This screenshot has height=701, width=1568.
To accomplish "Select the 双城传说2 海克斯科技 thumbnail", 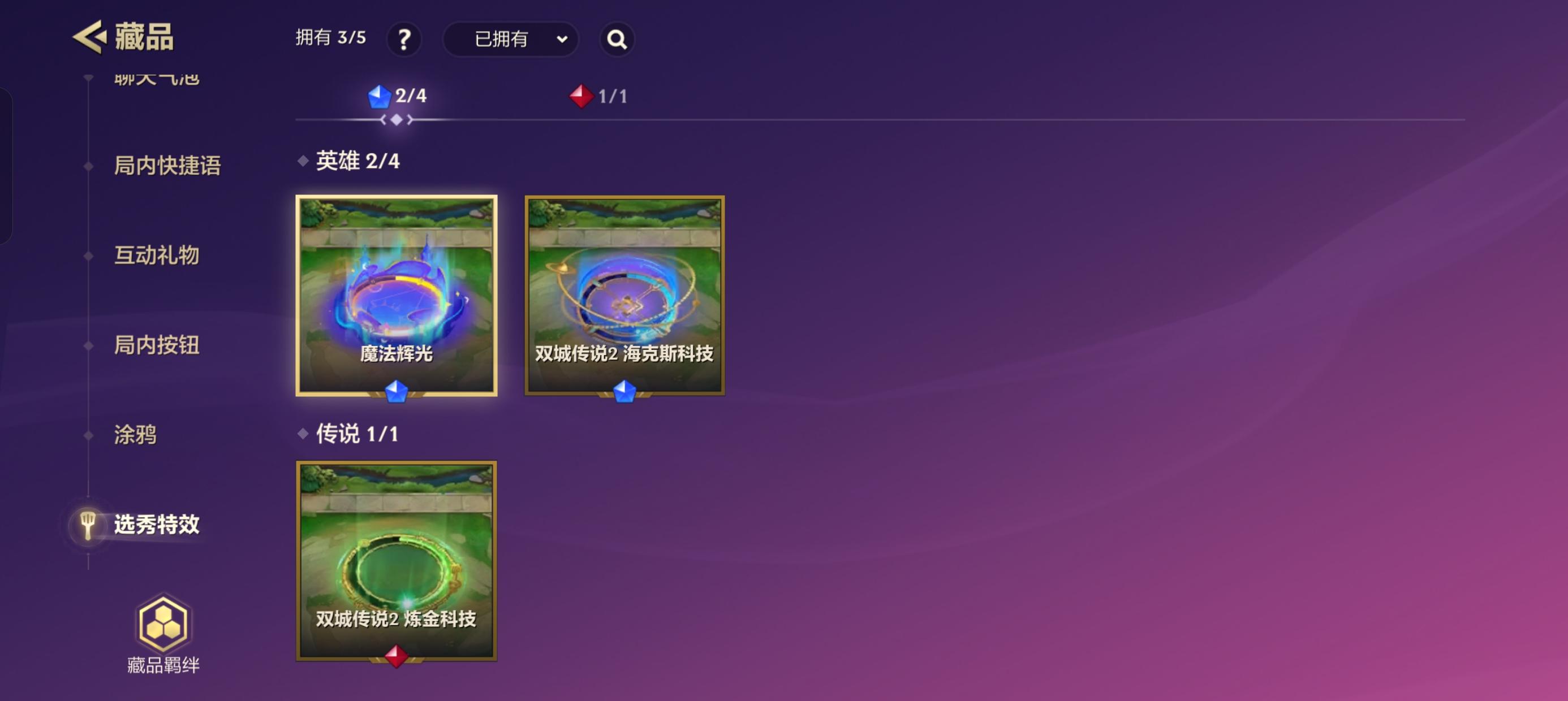I will click(624, 295).
